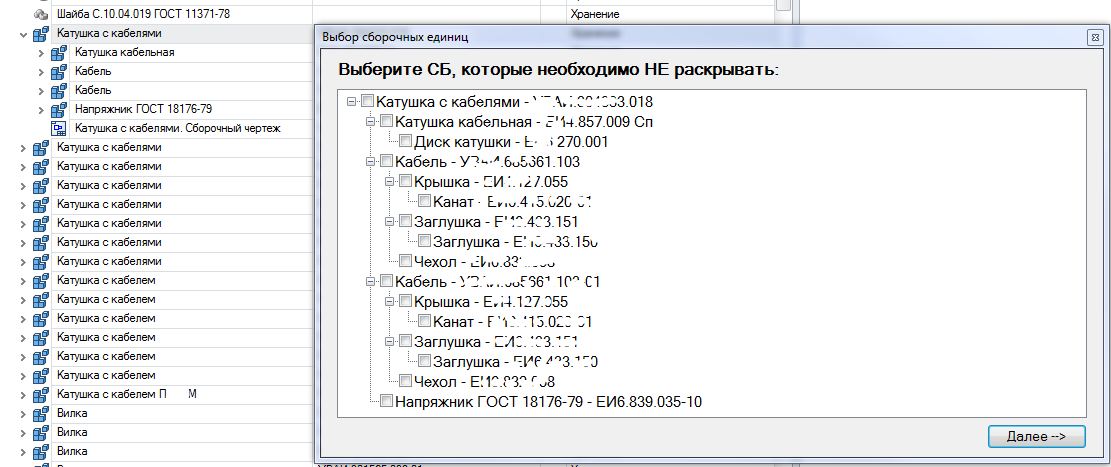This screenshot has height=467, width=1111.
Task: Select the Катушка с кабелем П М row text
Action: (x=127, y=394)
